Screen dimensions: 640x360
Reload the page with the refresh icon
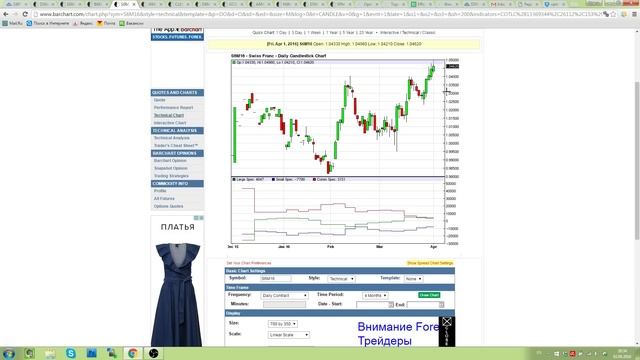tap(25, 14)
